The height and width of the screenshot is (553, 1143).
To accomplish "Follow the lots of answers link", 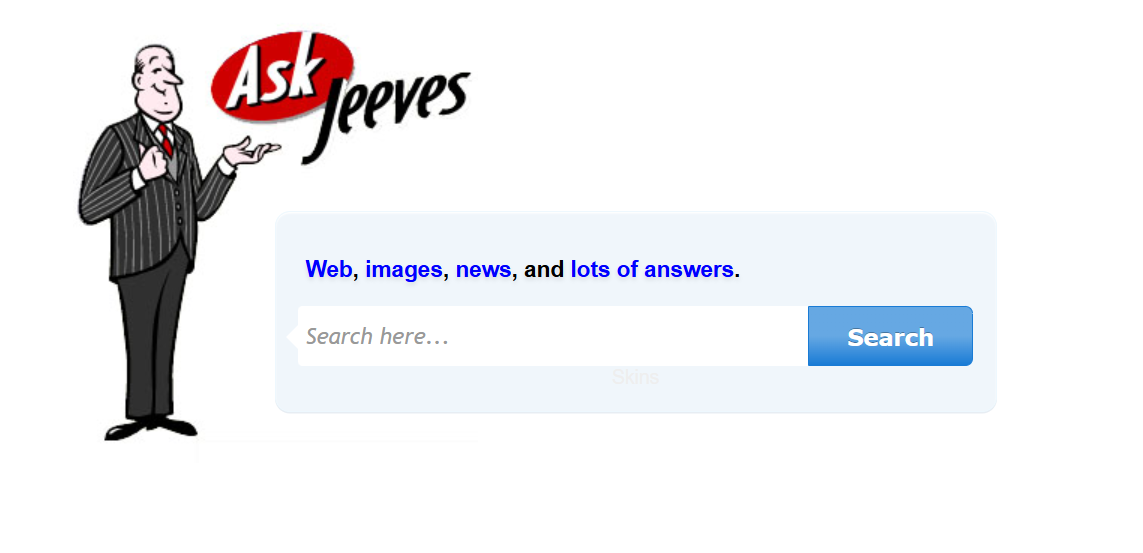I will point(652,270).
